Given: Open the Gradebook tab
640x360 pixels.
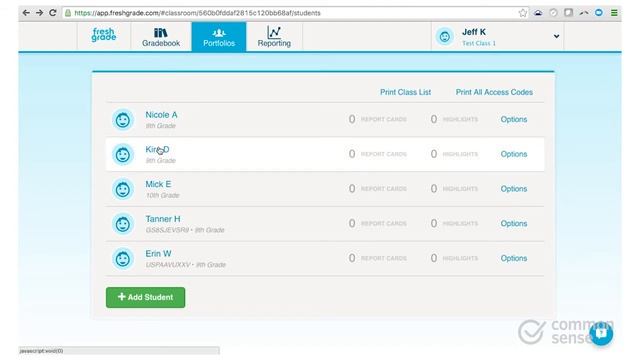Looking at the screenshot, I should 161,37.
